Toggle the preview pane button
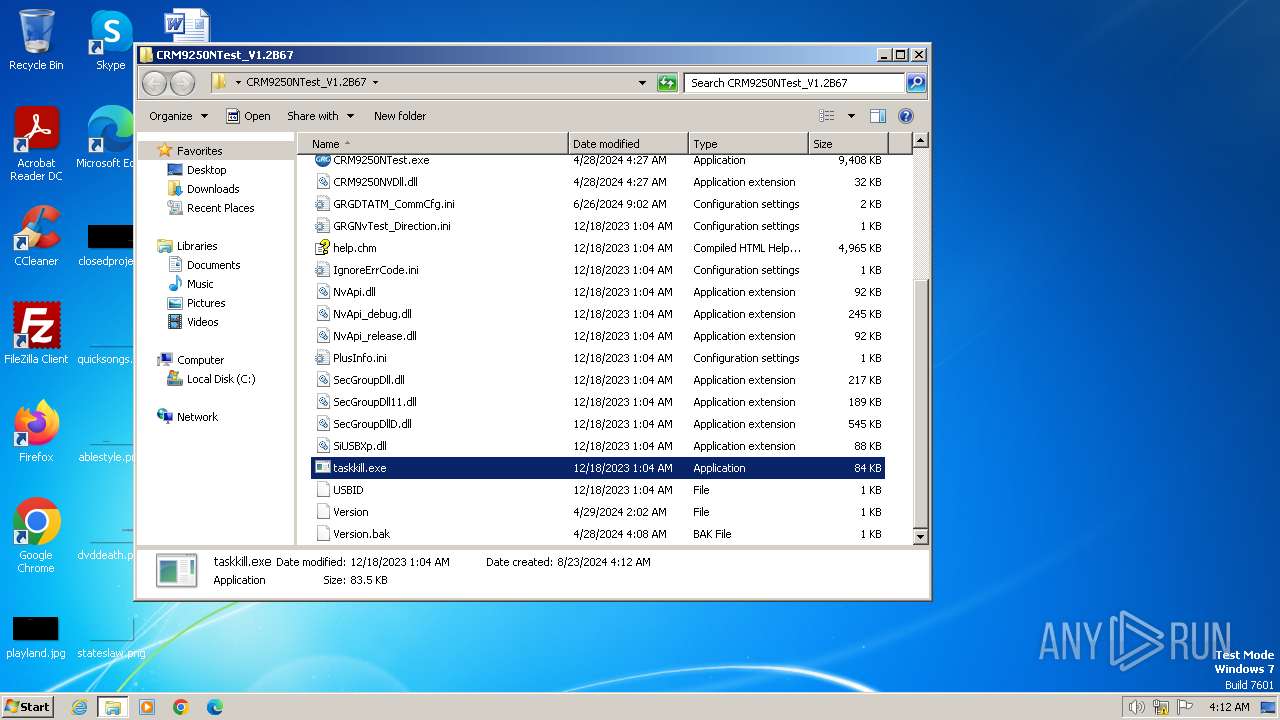1280x720 pixels. (877, 116)
